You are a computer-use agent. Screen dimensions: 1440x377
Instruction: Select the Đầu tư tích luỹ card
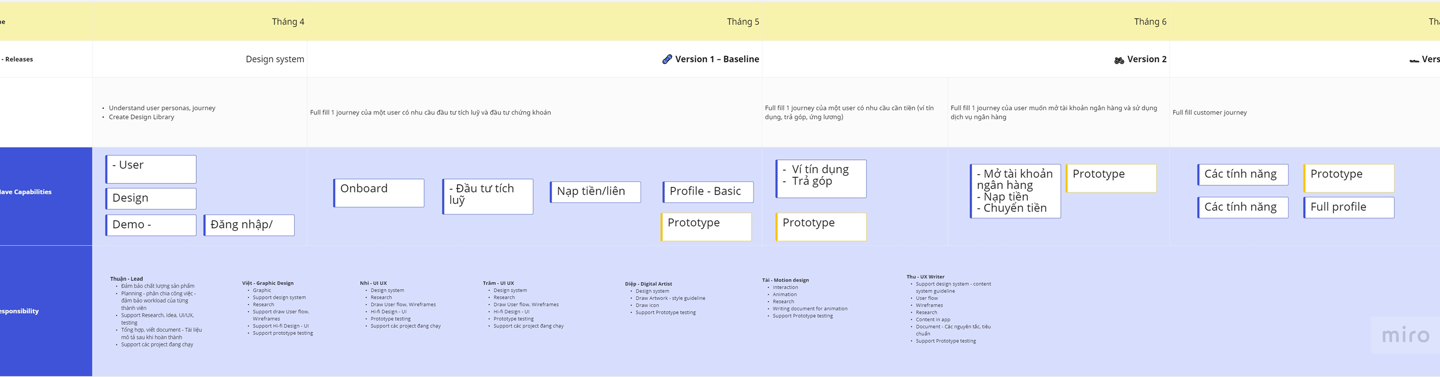[x=488, y=196]
